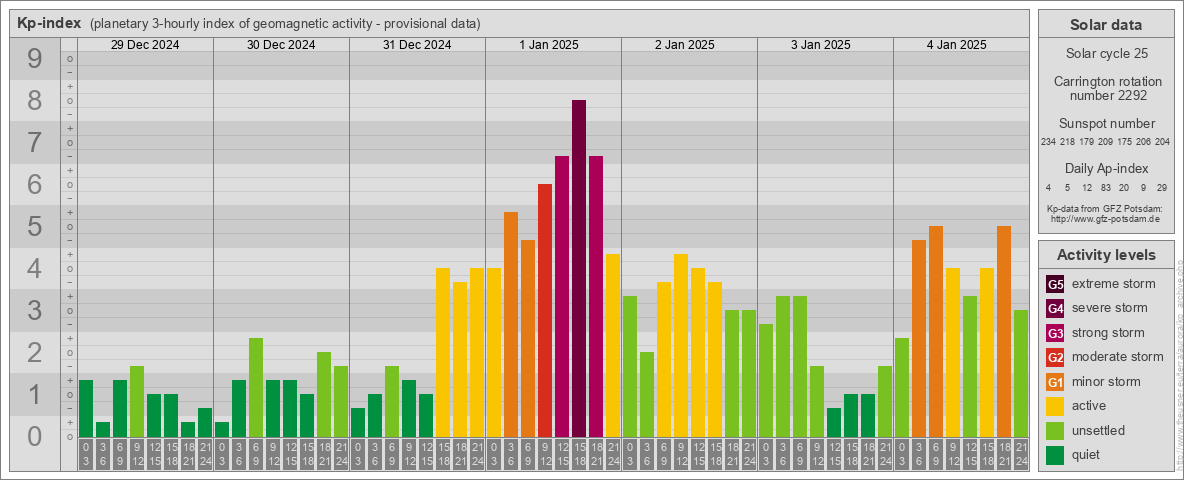Click the G3 strong storm legend swatch

coord(1055,333)
